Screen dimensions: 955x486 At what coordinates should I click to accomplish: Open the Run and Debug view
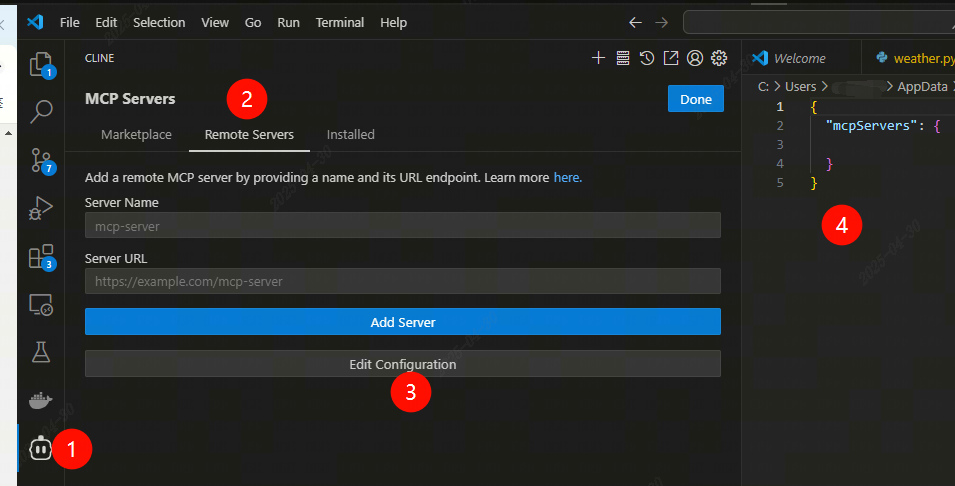pos(41,208)
